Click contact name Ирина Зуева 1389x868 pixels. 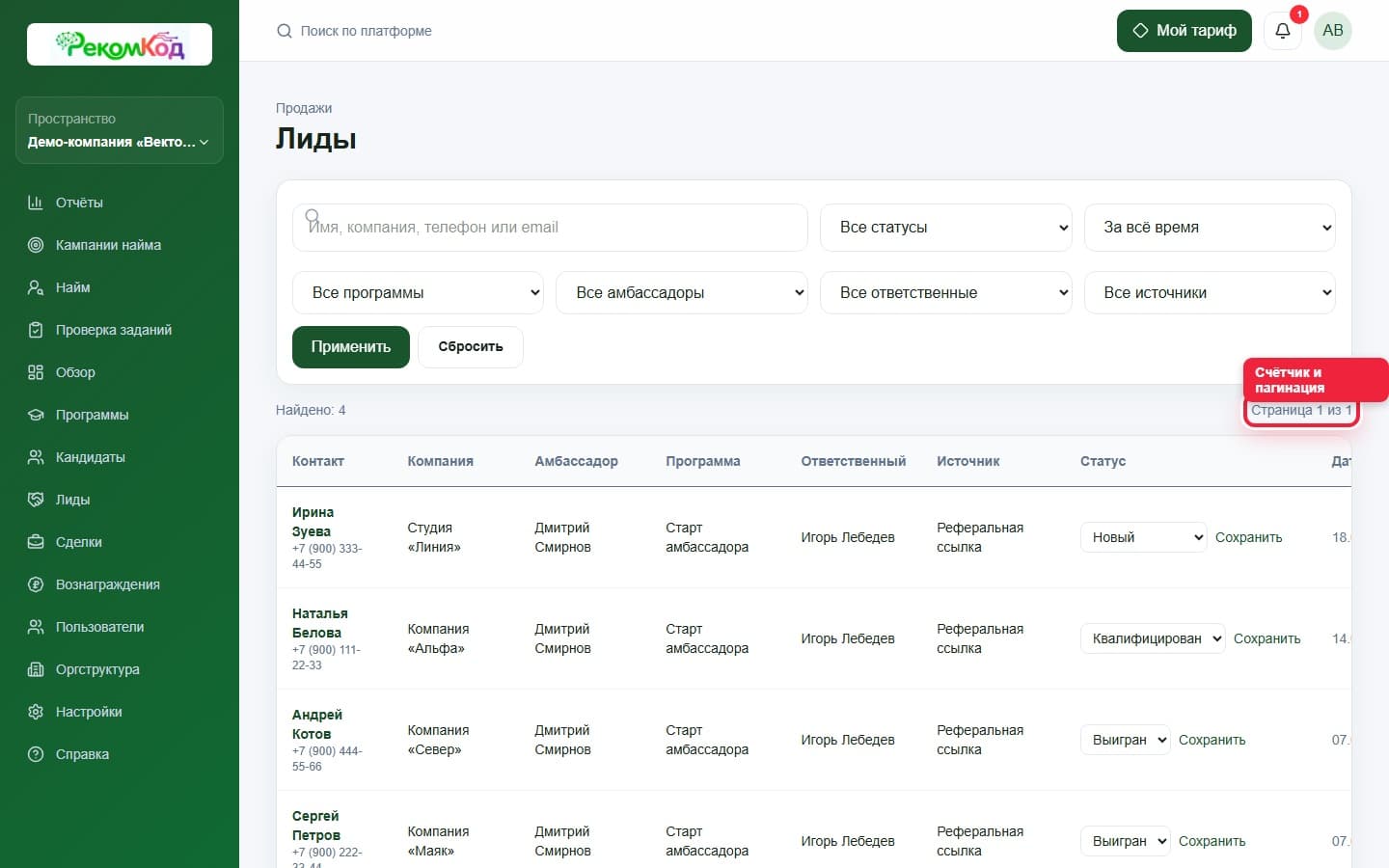pyautogui.click(x=313, y=522)
